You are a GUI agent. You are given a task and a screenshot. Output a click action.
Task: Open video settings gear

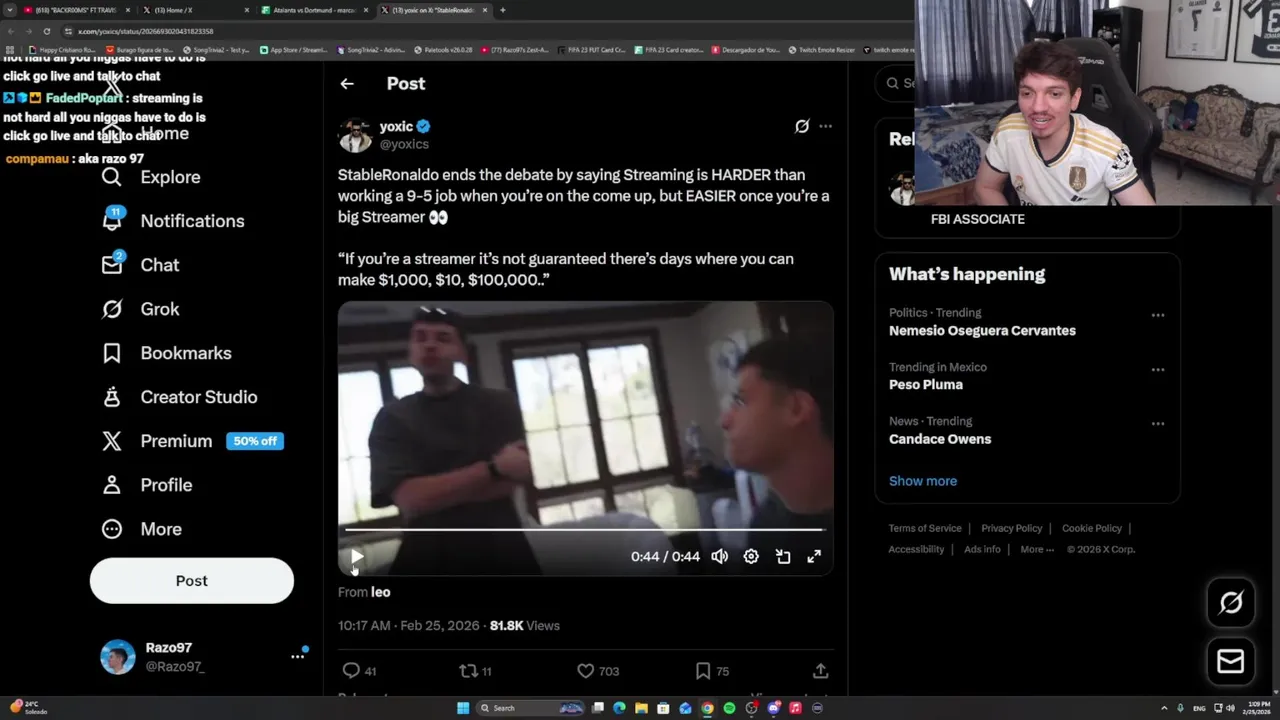[751, 557]
